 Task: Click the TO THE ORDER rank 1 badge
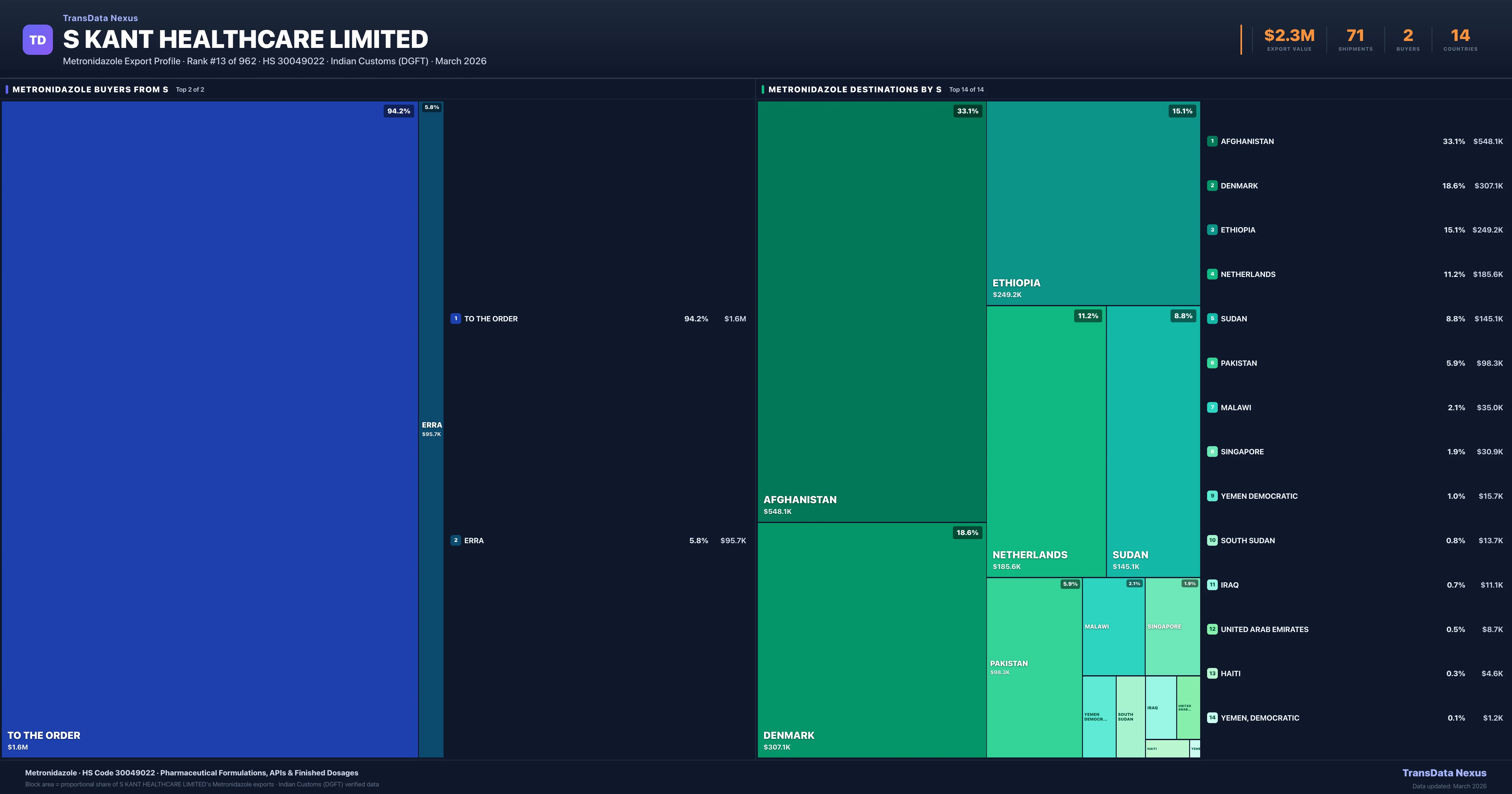[456, 318]
